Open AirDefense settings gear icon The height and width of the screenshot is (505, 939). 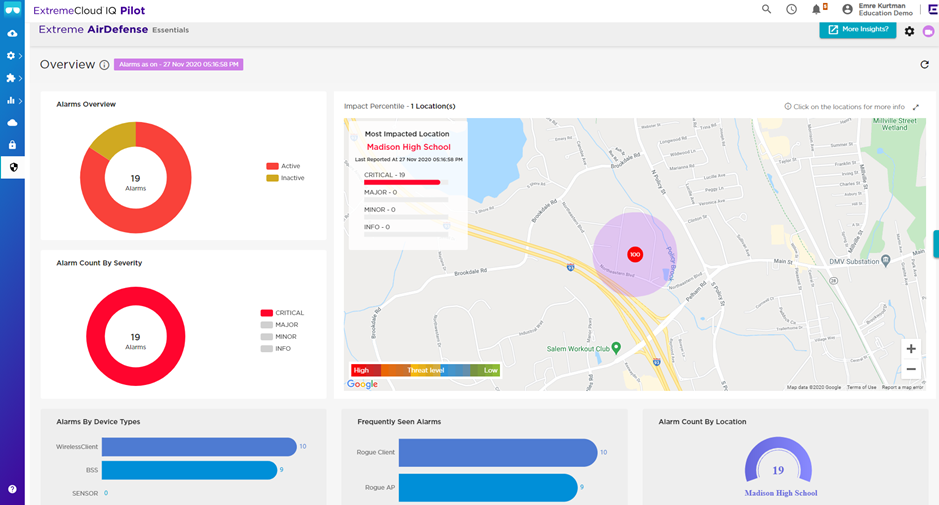pyautogui.click(x=909, y=31)
